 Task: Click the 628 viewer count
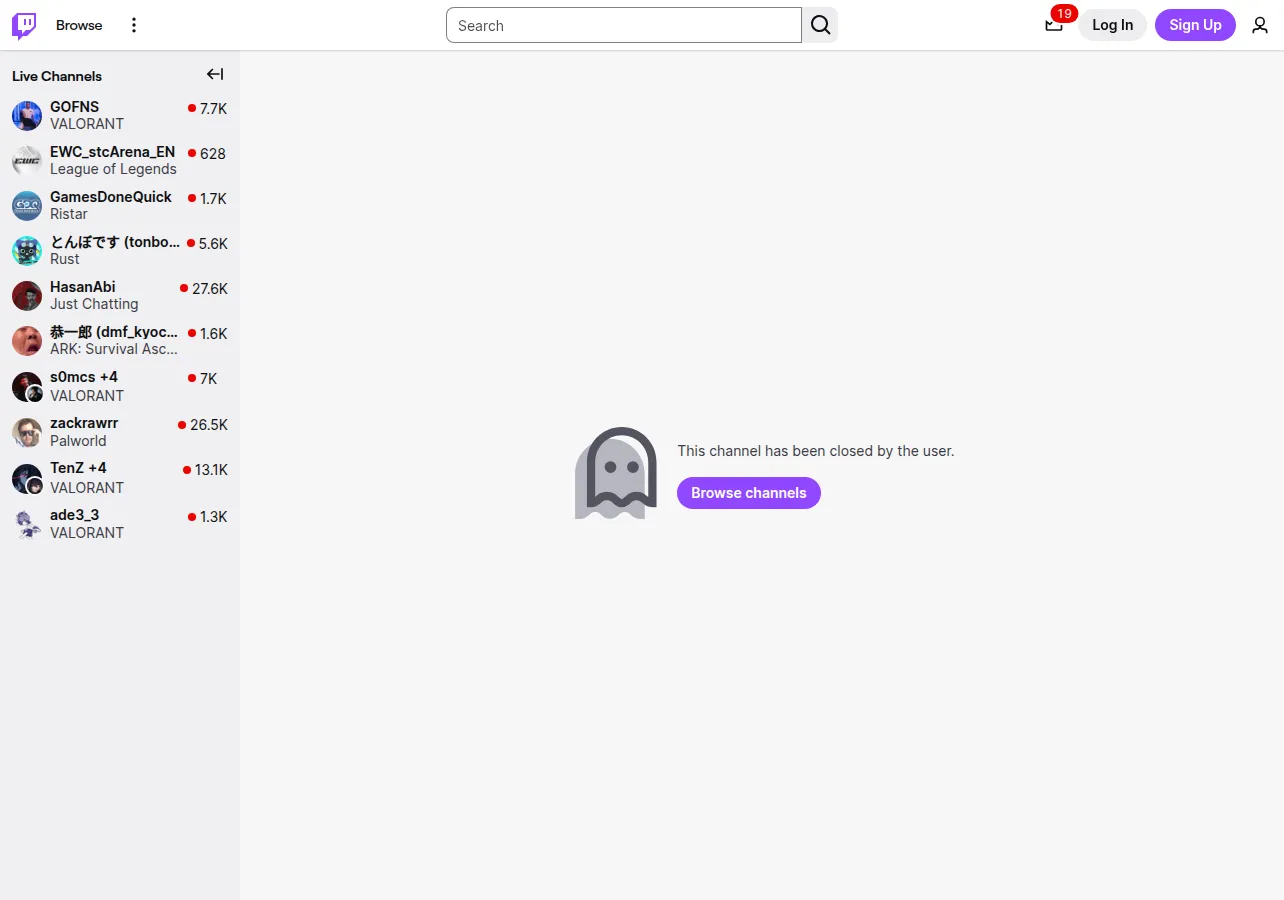click(x=213, y=154)
